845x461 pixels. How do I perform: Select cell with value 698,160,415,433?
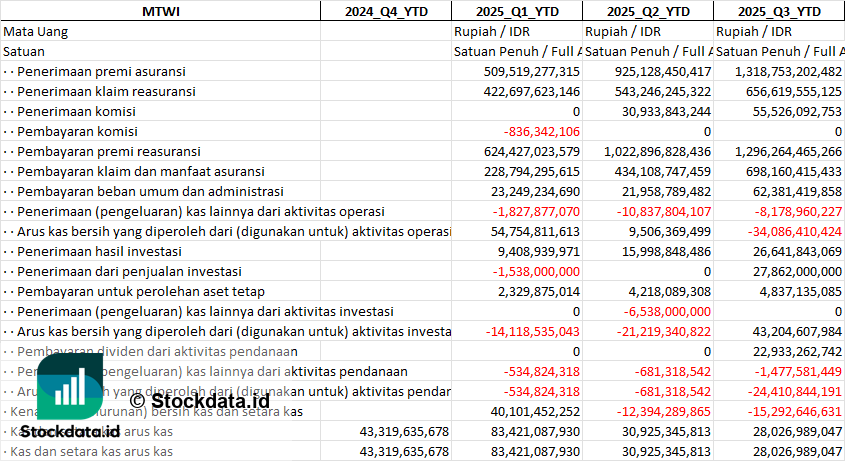(779, 171)
